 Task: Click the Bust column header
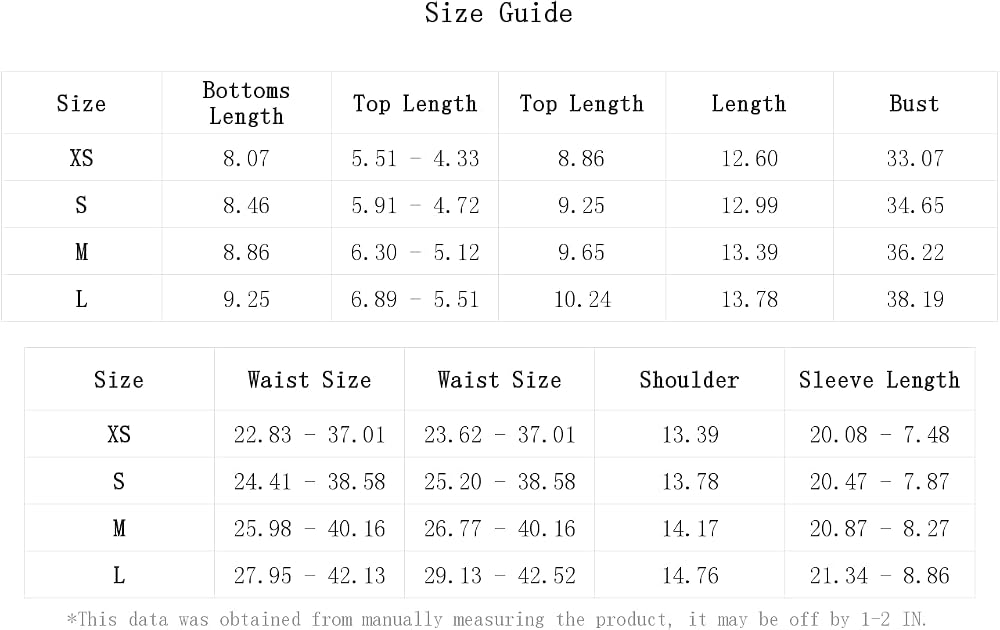(x=915, y=103)
